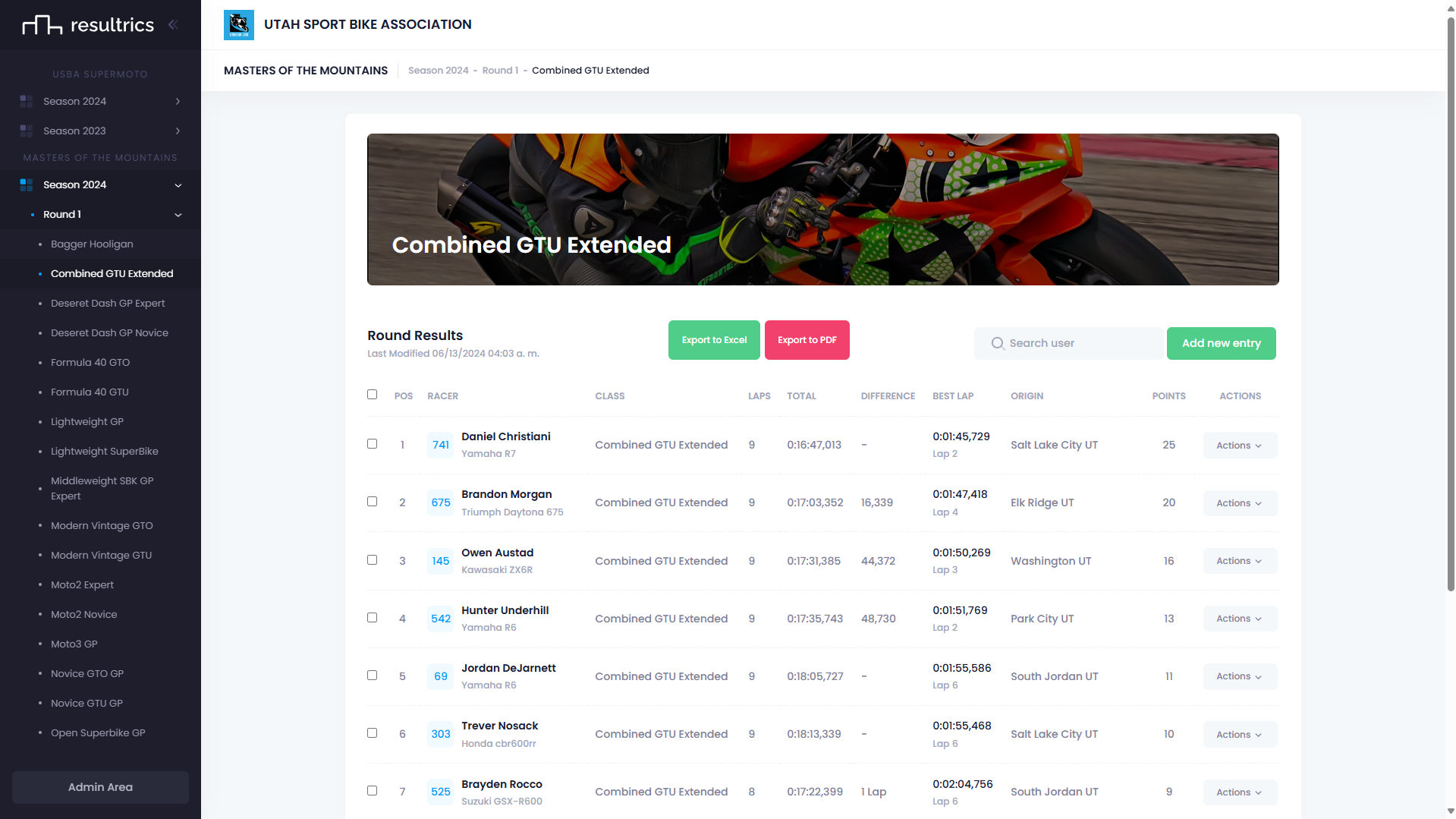Click the grid icon beside Masters Season 2024
Viewport: 1456px width, 819px height.
coord(26,184)
